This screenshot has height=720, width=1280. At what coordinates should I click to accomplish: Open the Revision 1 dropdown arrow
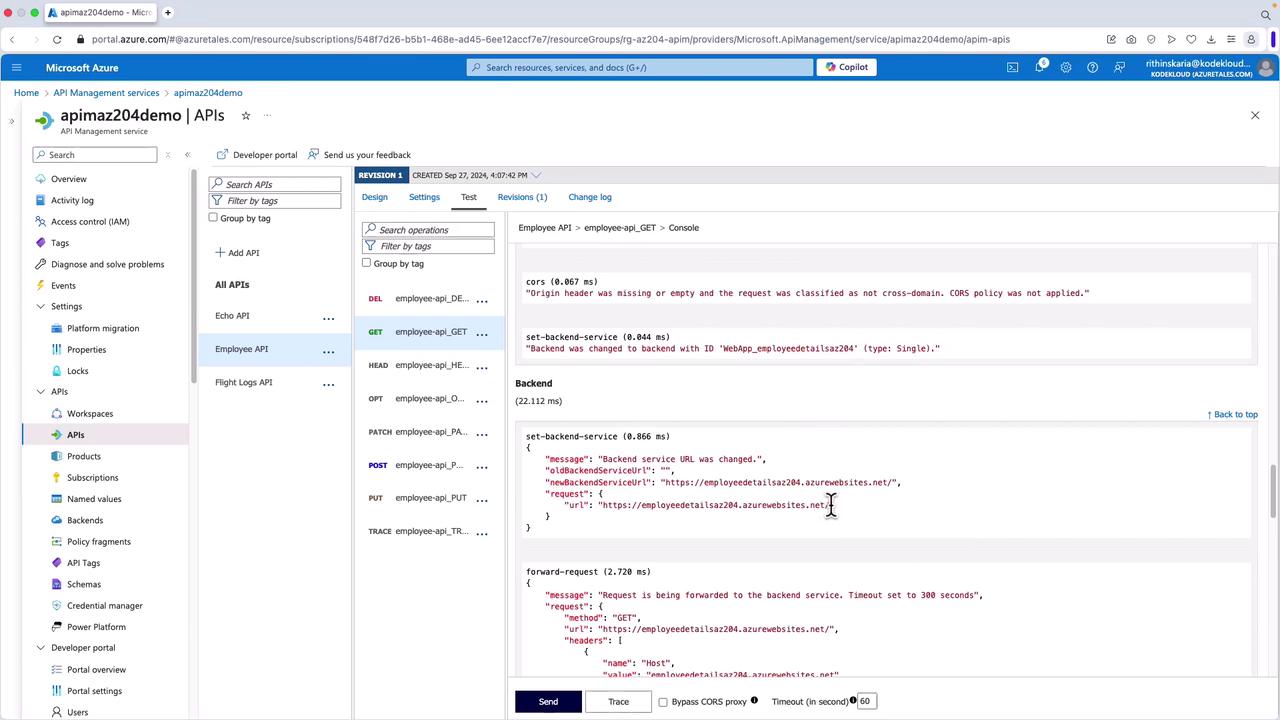click(537, 175)
